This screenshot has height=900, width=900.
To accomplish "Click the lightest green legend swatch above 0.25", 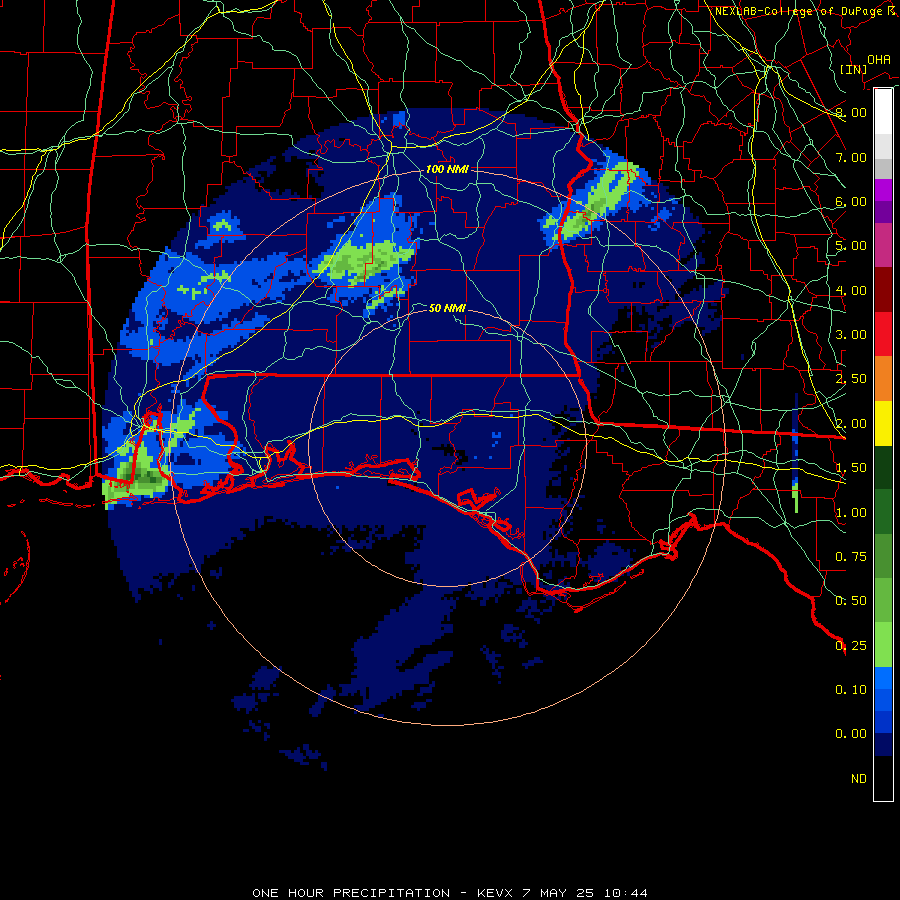I will [883, 645].
